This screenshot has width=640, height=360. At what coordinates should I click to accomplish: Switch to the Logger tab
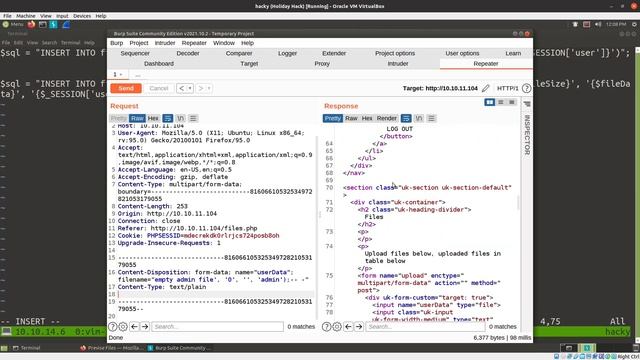[287, 53]
